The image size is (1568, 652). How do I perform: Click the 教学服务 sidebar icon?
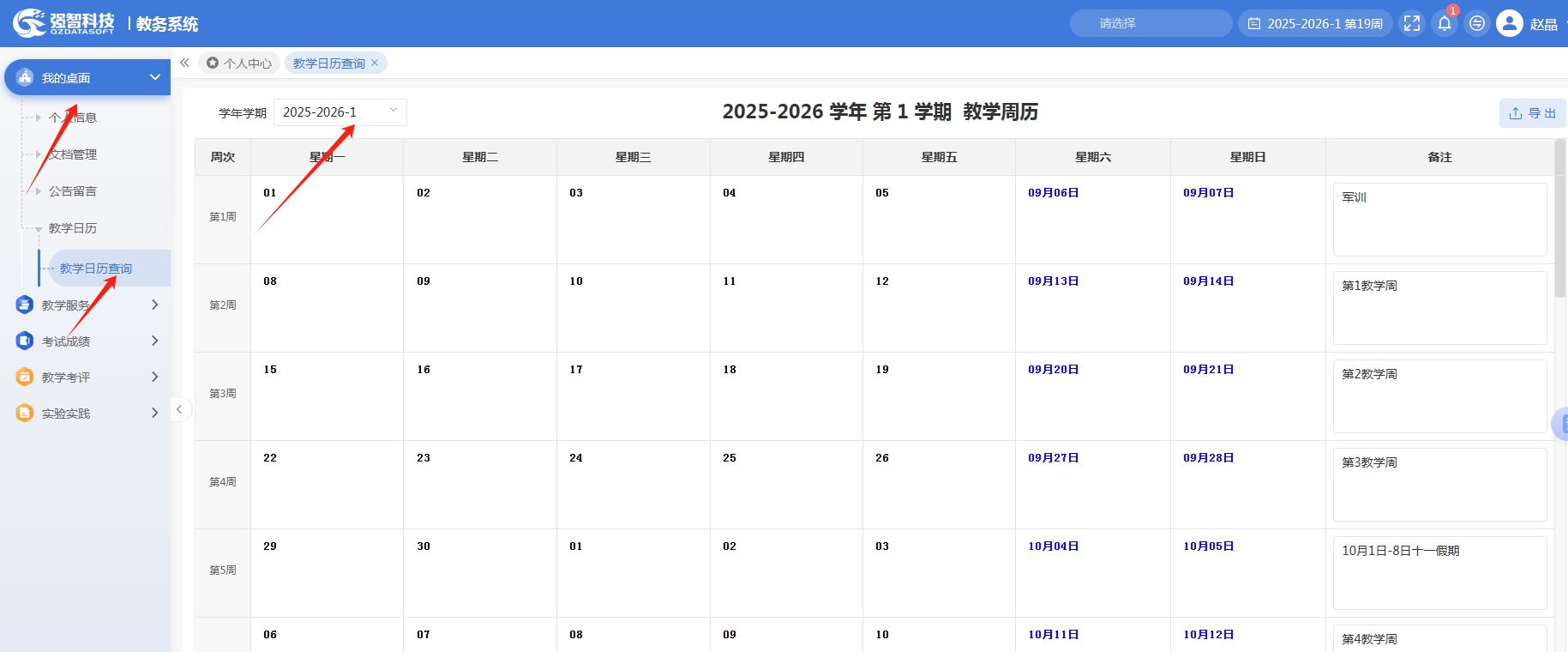(25, 305)
